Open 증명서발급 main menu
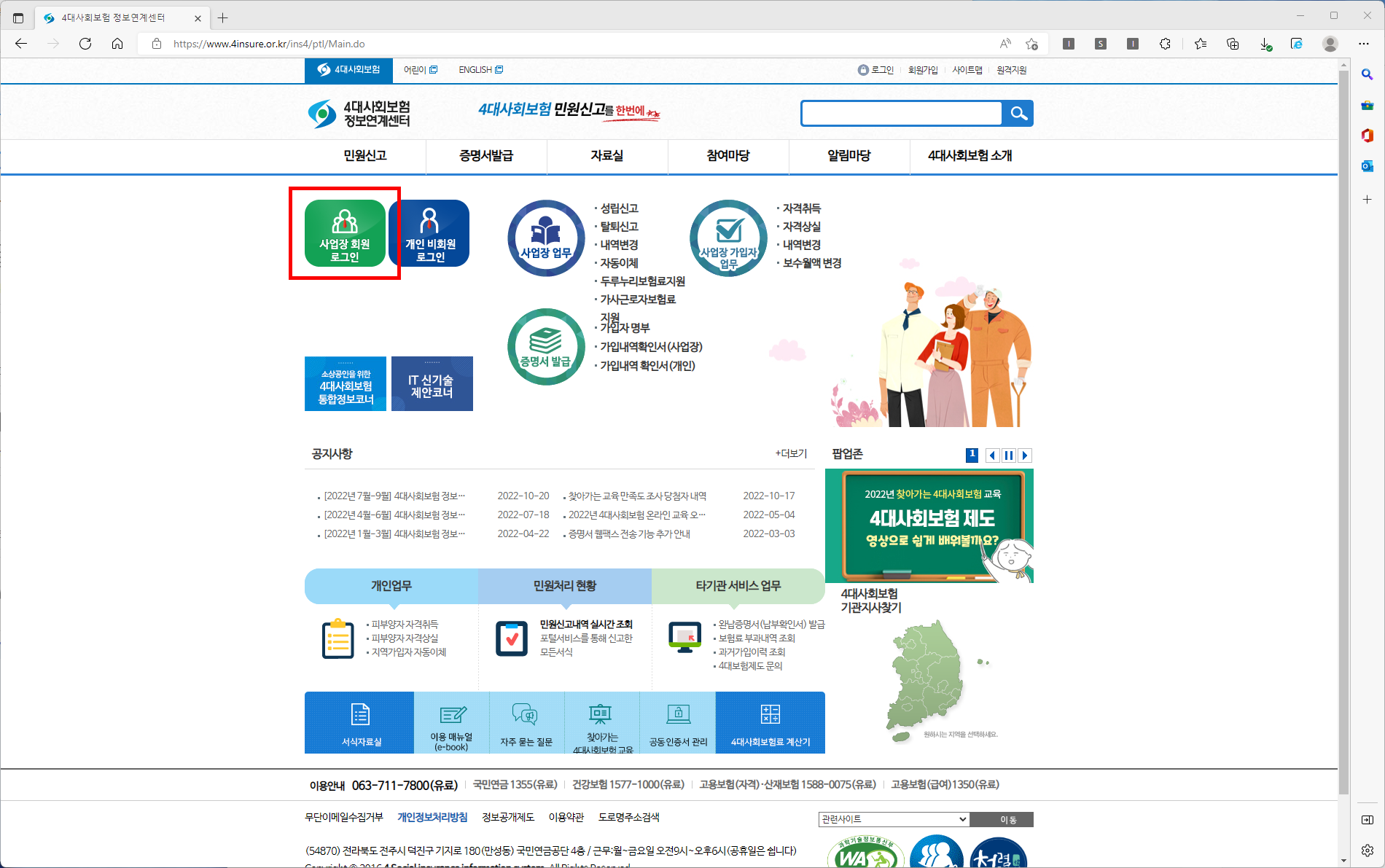The height and width of the screenshot is (868, 1385). [486, 156]
